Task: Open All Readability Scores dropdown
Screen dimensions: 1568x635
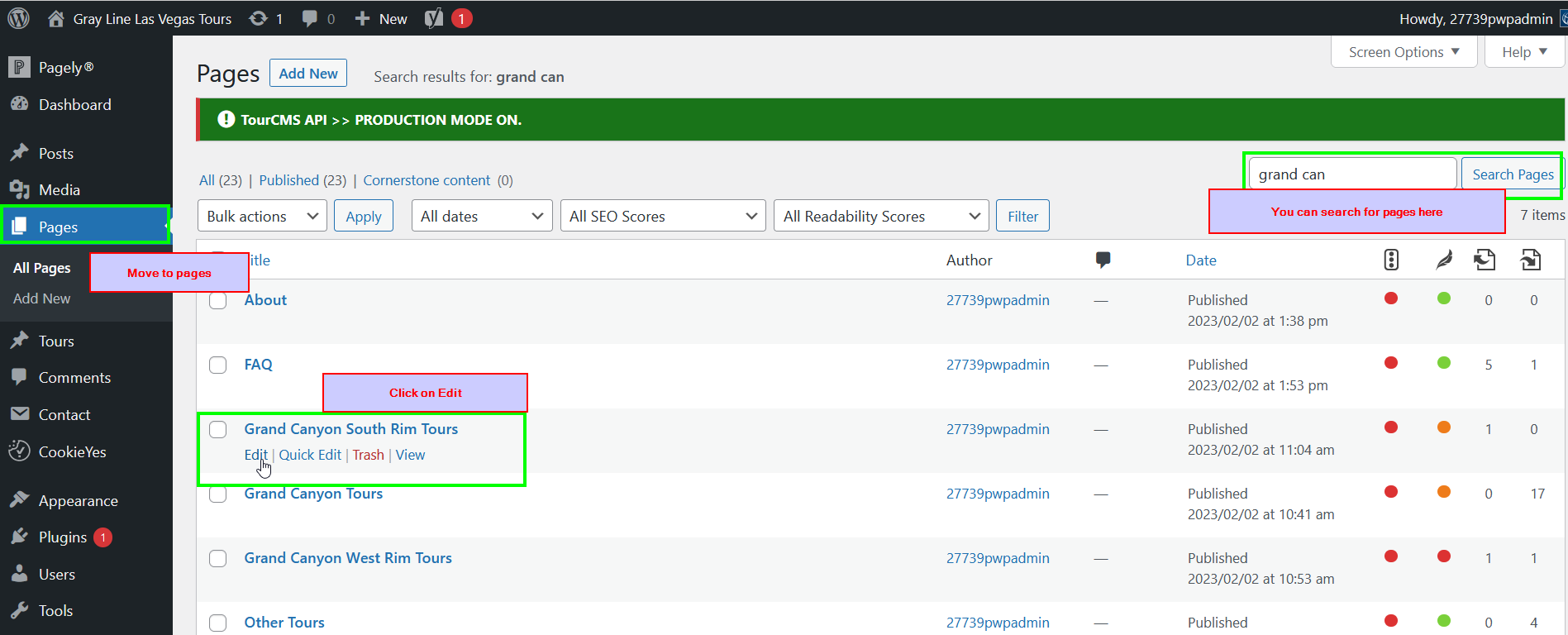Action: click(881, 216)
